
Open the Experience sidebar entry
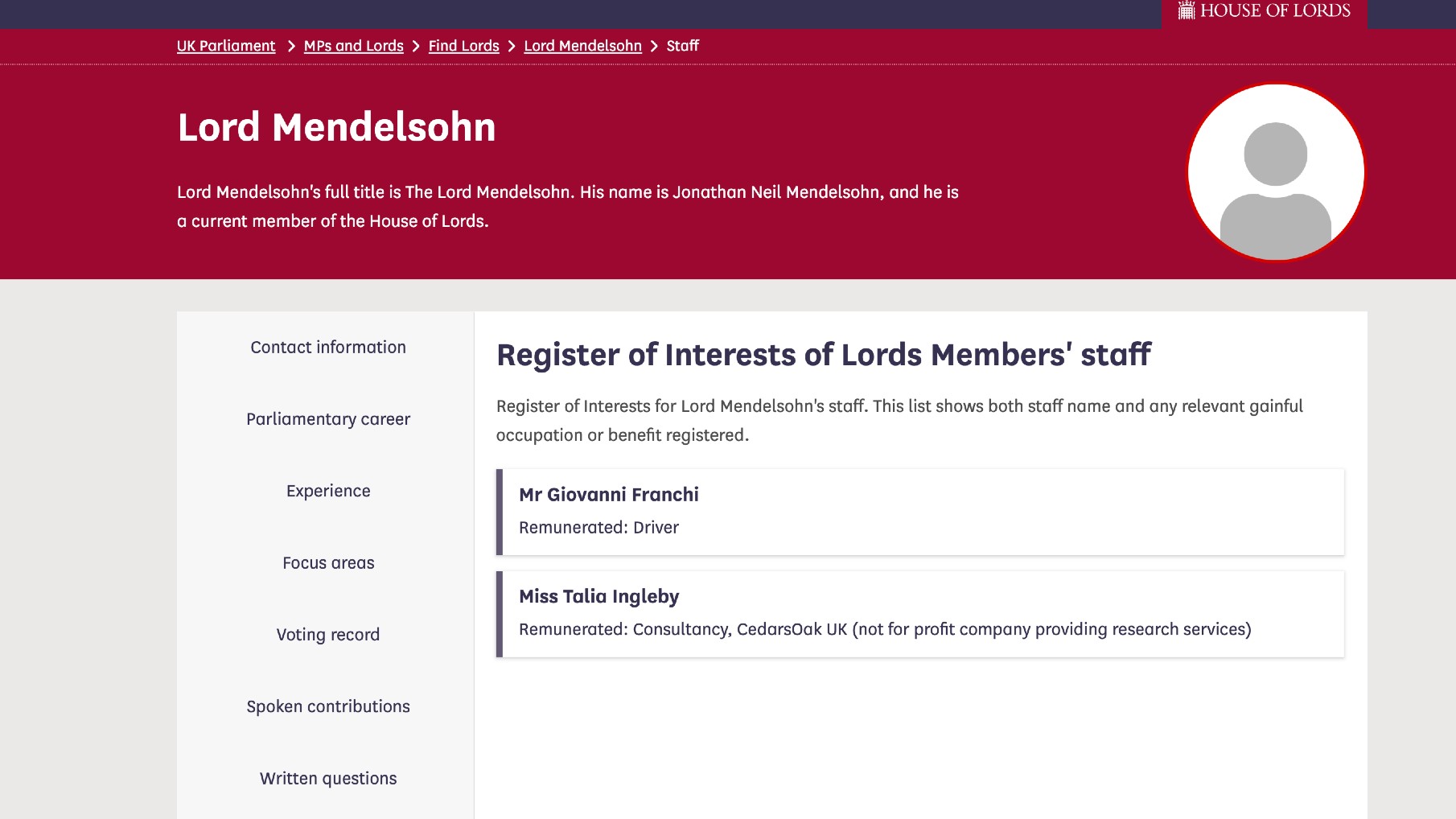(x=328, y=491)
